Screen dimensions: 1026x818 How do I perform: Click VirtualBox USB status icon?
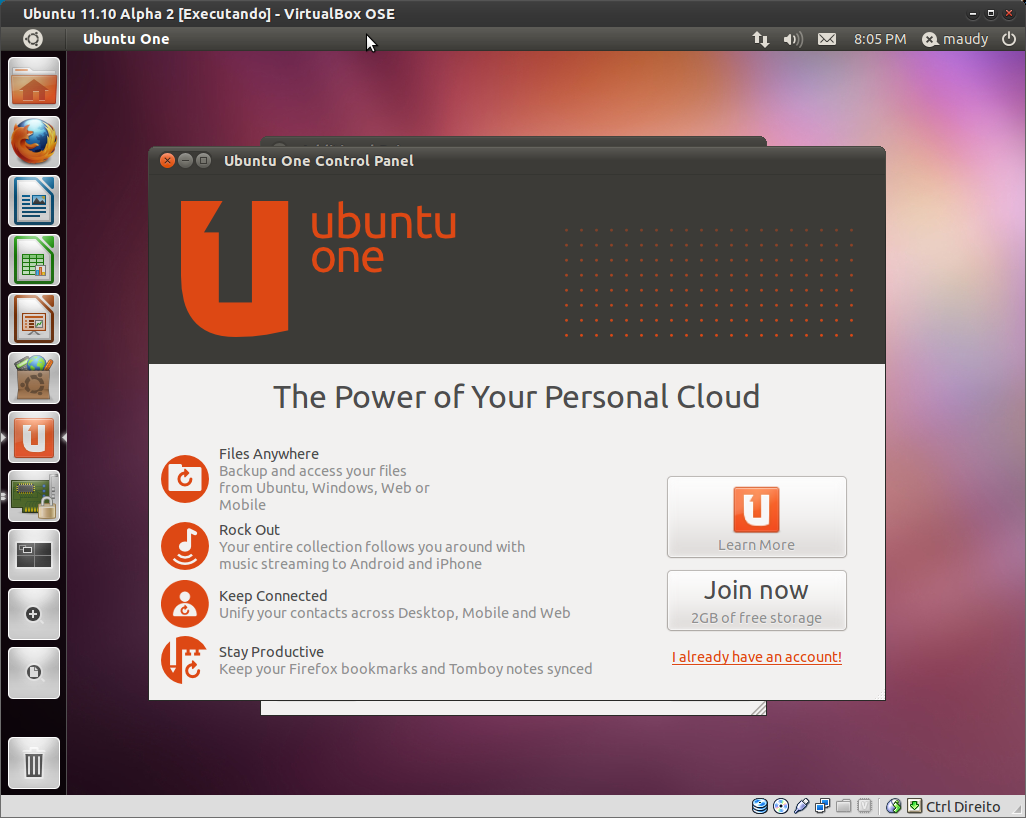[x=802, y=806]
